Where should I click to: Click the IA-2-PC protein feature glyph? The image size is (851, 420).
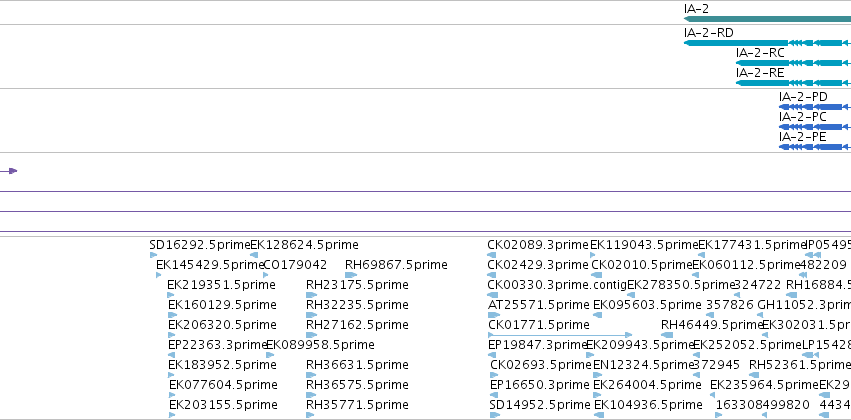(x=815, y=127)
